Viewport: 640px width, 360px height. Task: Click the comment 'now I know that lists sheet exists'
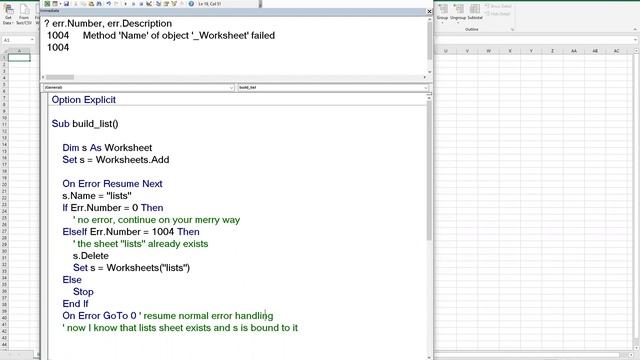tap(180, 328)
